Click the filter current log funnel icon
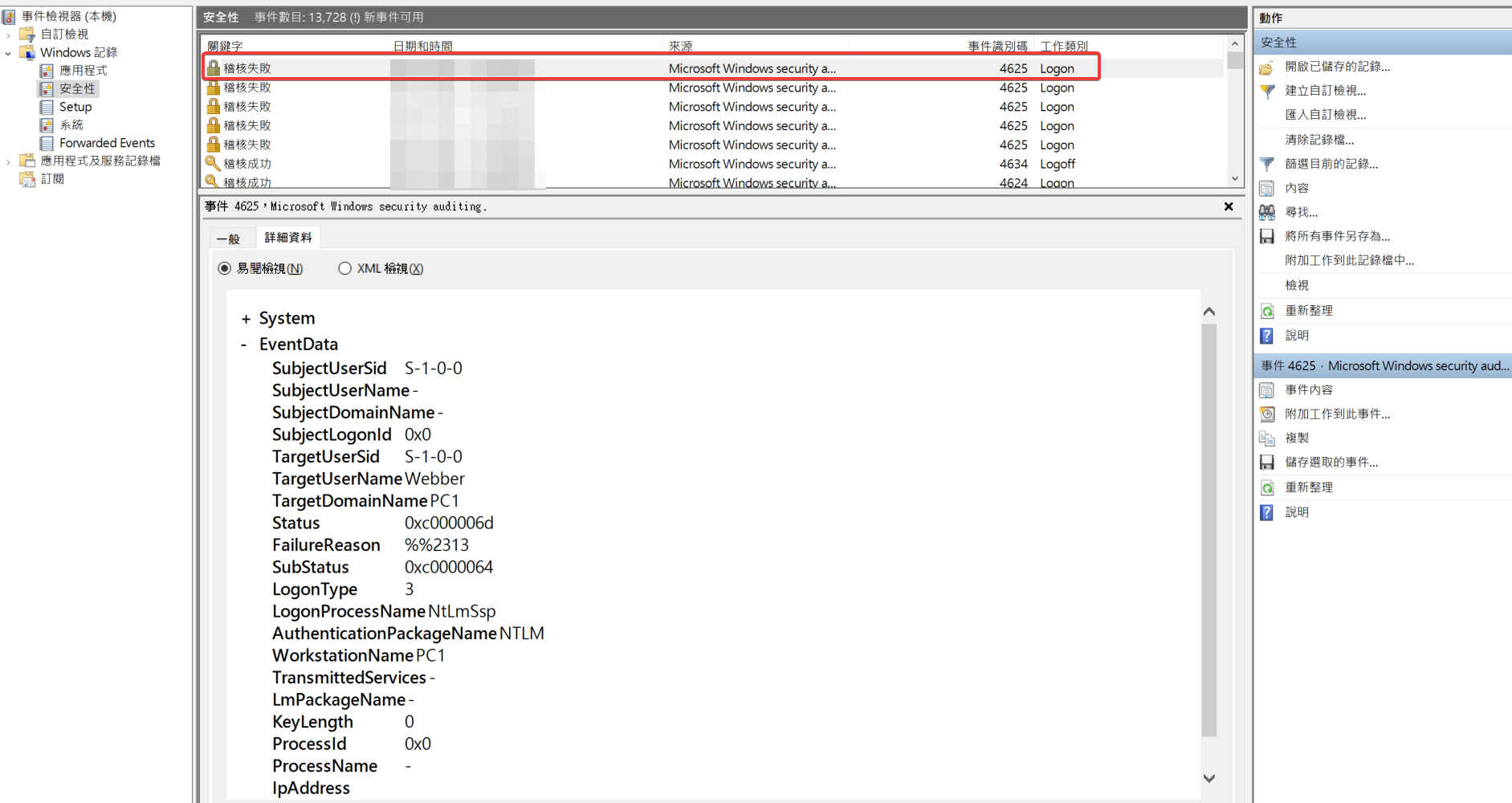Image resolution: width=1512 pixels, height=803 pixels. 1267,164
